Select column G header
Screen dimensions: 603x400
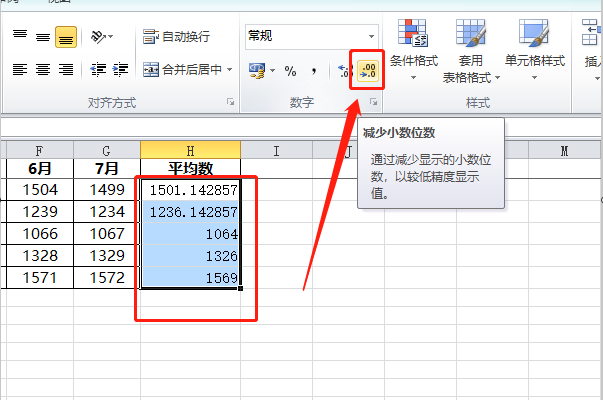107,150
